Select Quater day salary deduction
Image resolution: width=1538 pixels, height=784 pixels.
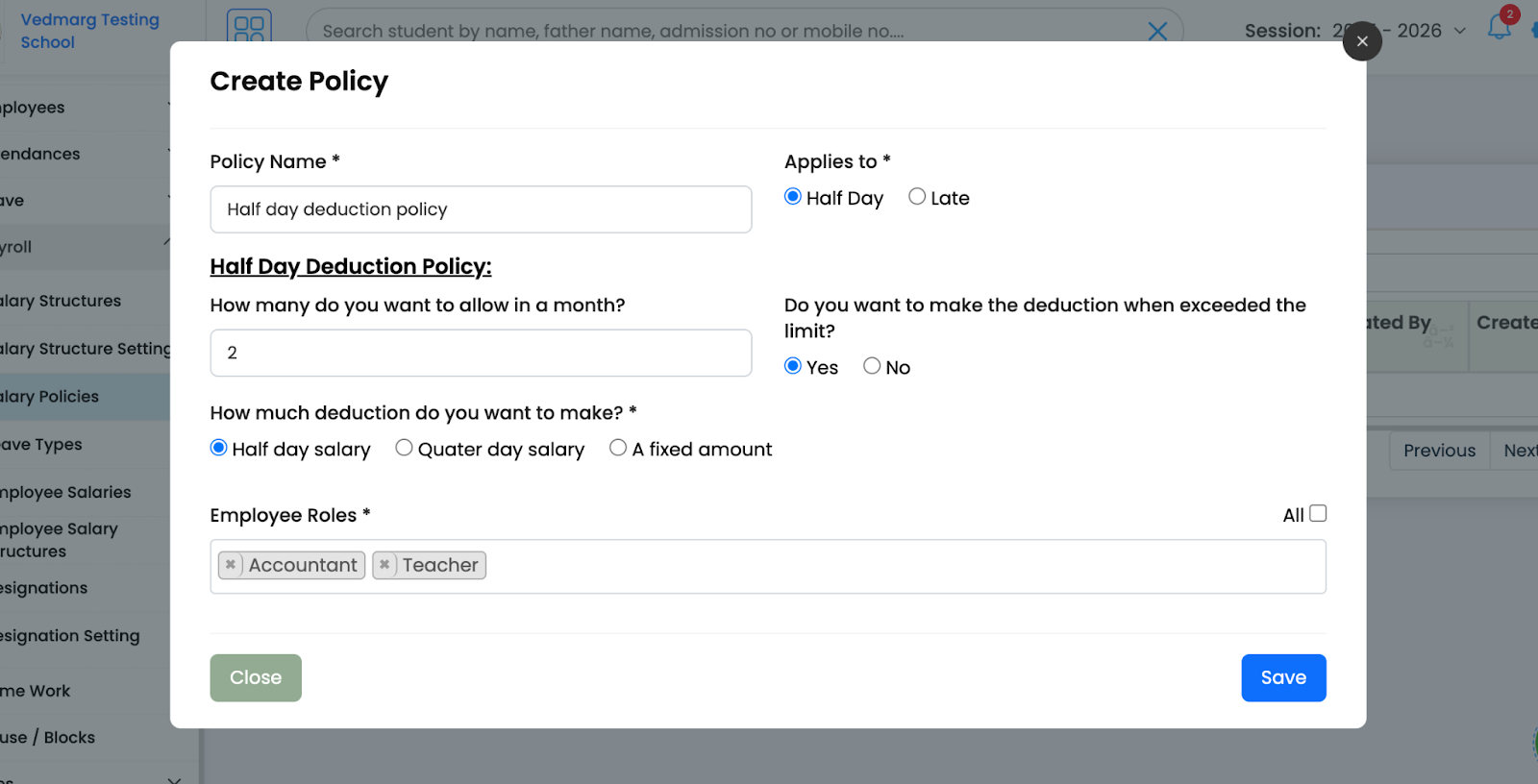point(405,448)
